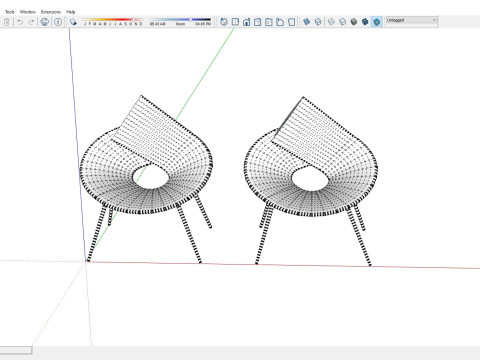Screen dimensions: 480x360
Task: Click the Measurements input box
Action: pos(16,350)
